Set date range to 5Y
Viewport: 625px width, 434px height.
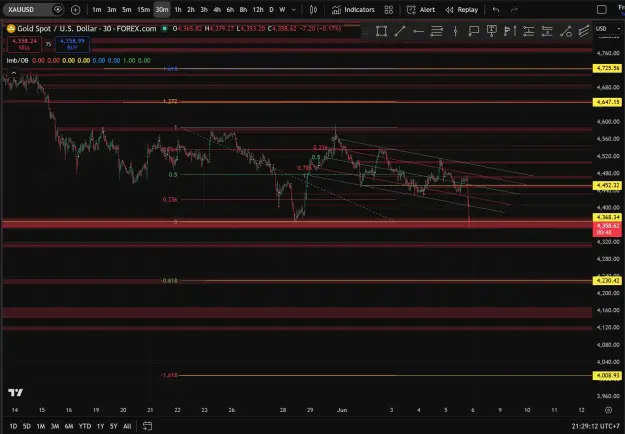[114, 426]
